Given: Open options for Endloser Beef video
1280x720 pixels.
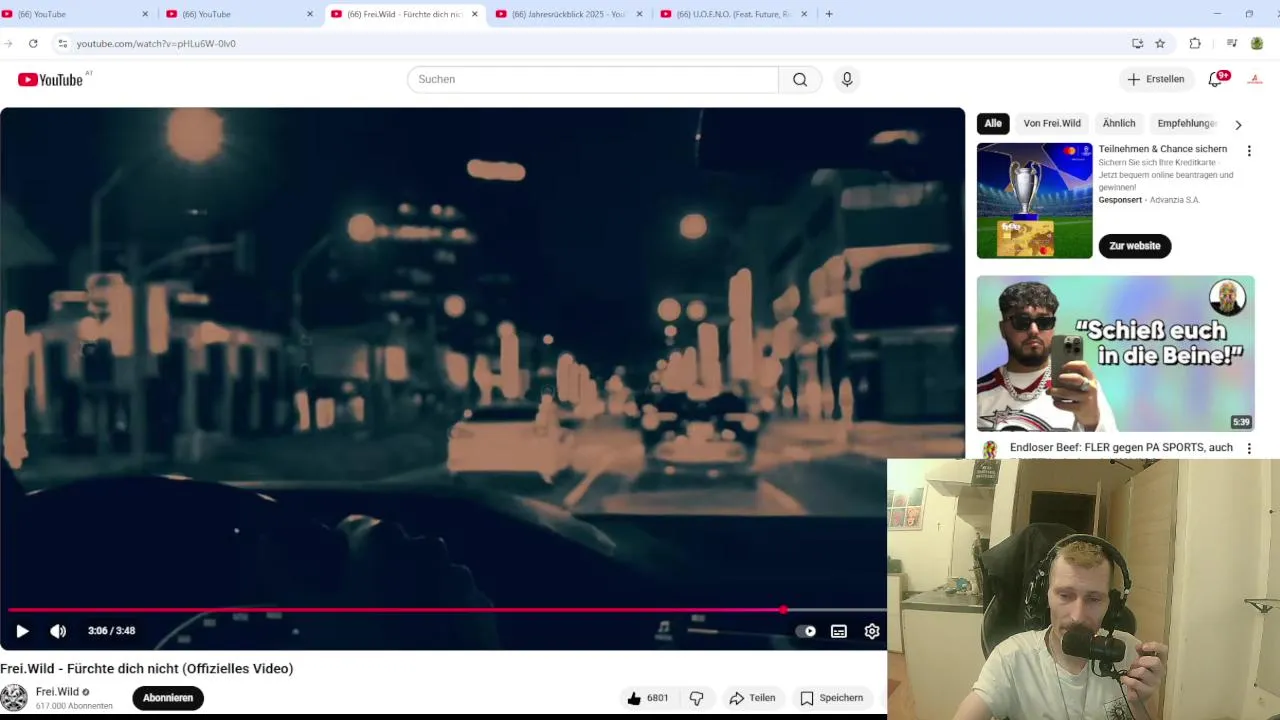Looking at the screenshot, I should coord(1248,449).
